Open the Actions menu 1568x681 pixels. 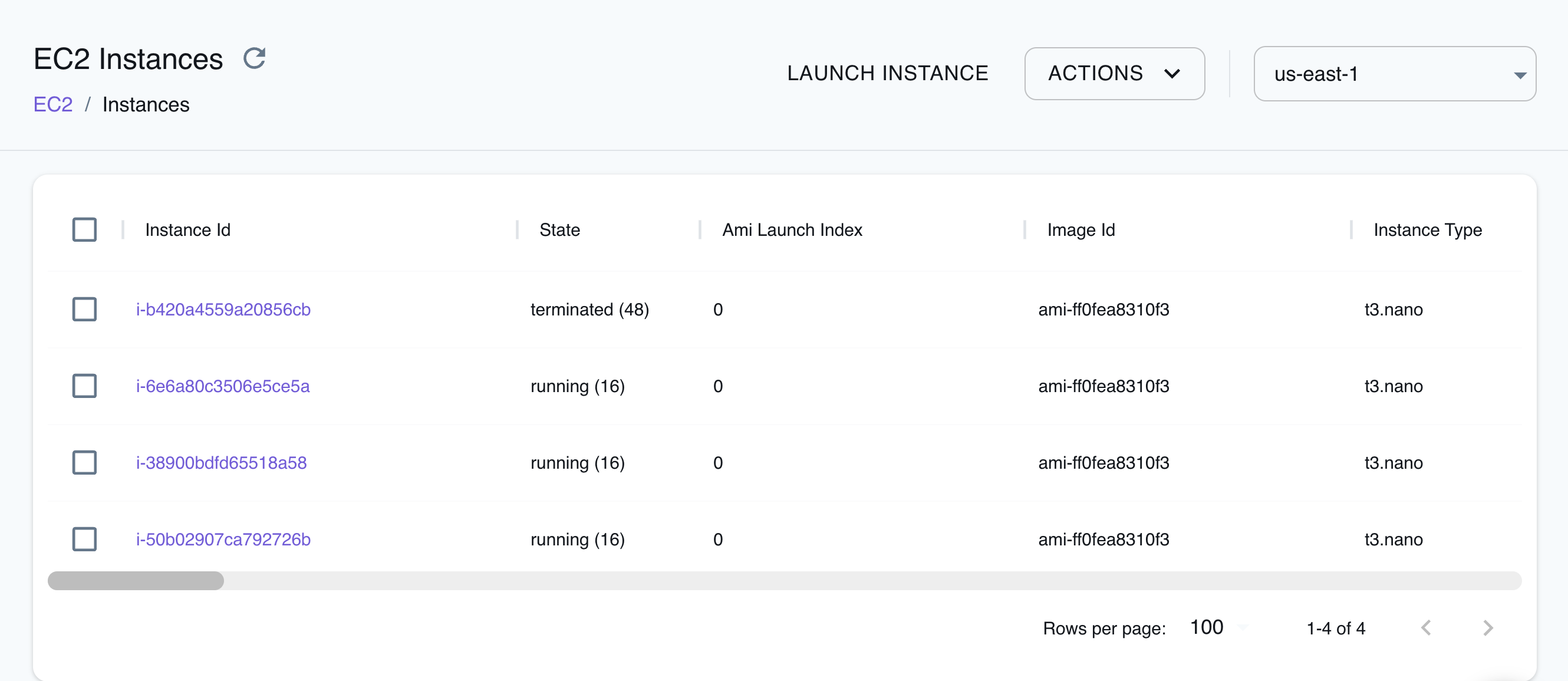point(1114,73)
